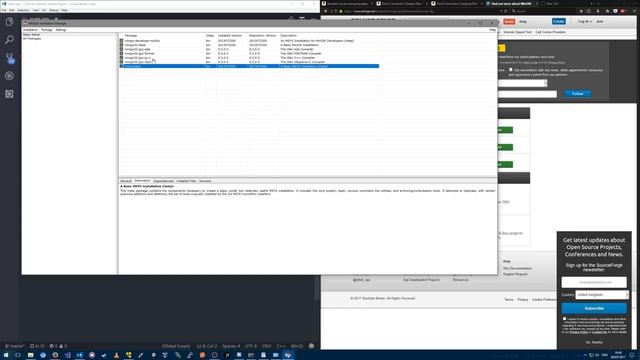Open Explorer icon in VS Code sidebar
This screenshot has height=360, width=640.
tap(9, 22)
